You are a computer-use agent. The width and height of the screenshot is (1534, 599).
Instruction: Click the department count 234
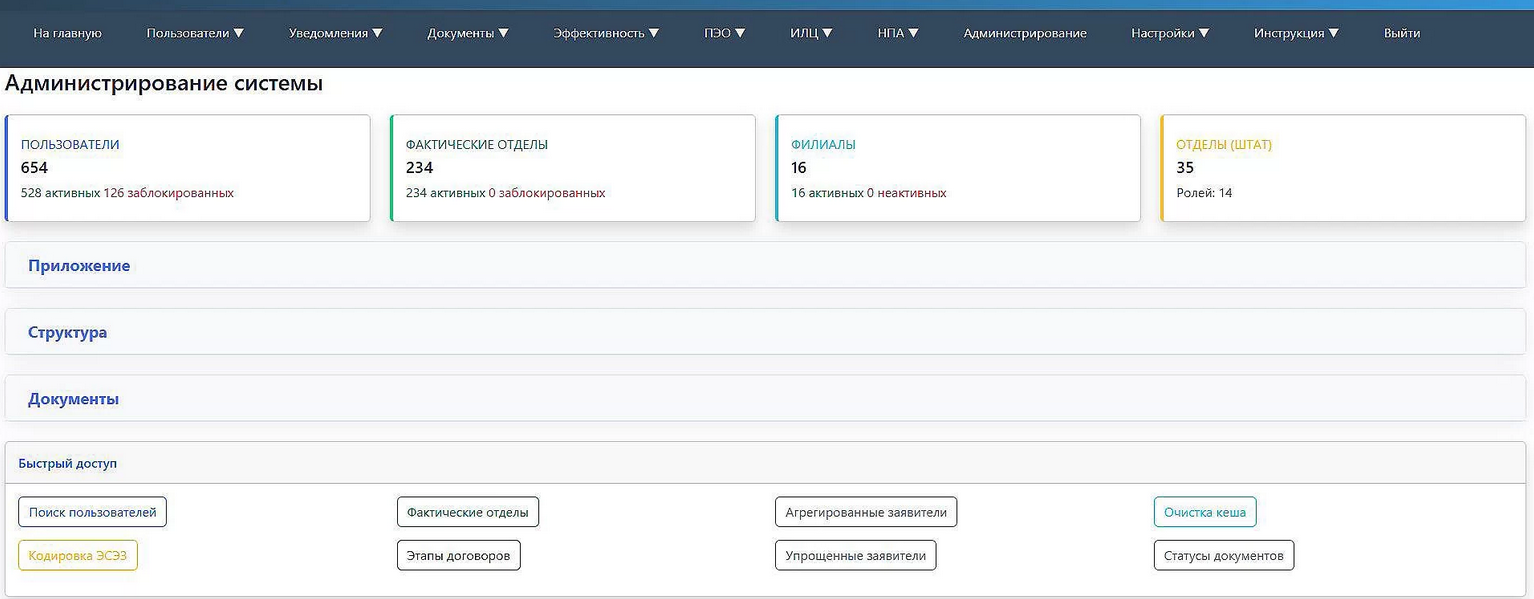419,168
